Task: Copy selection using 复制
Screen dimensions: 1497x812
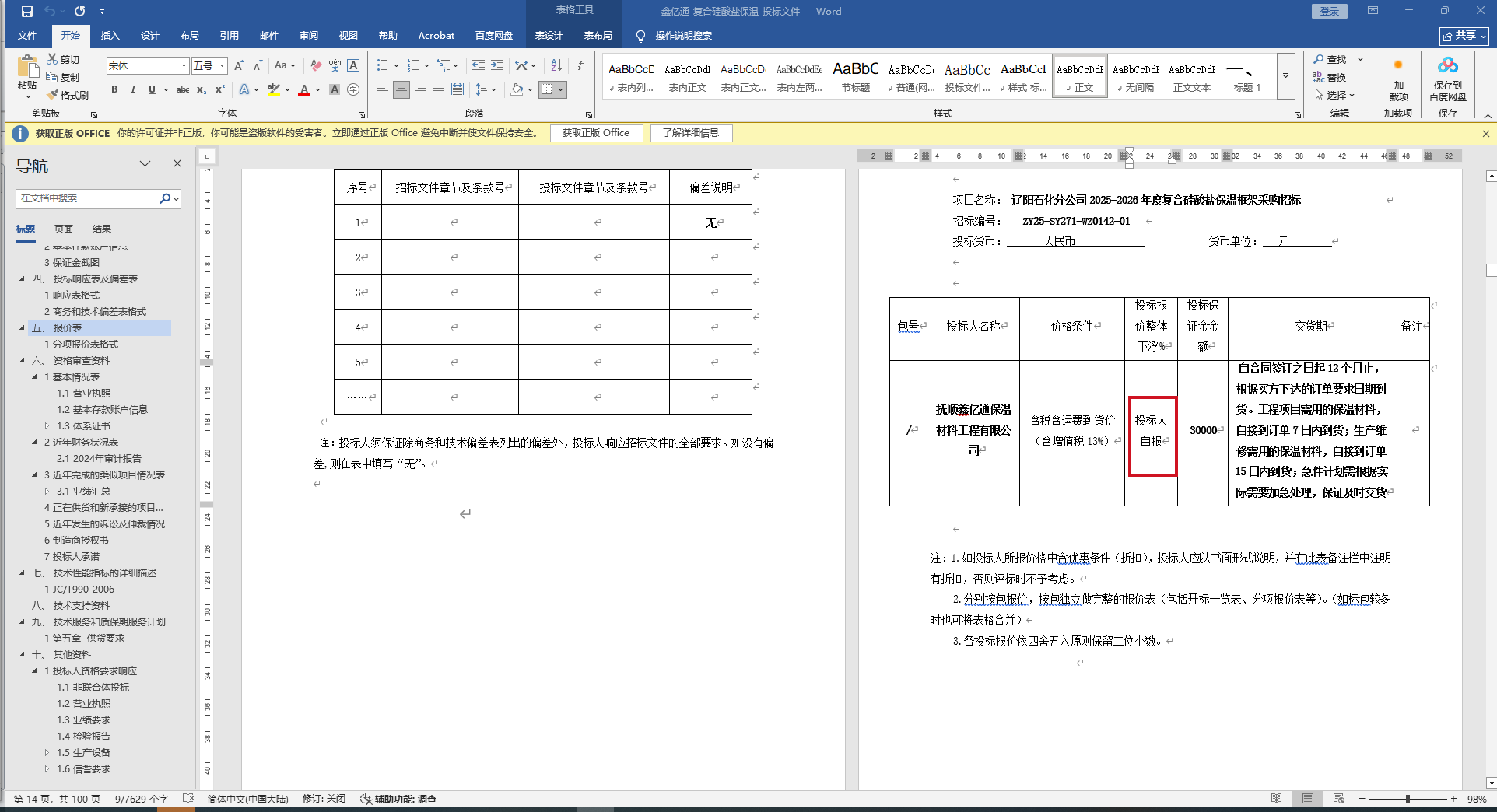Action: [x=63, y=77]
